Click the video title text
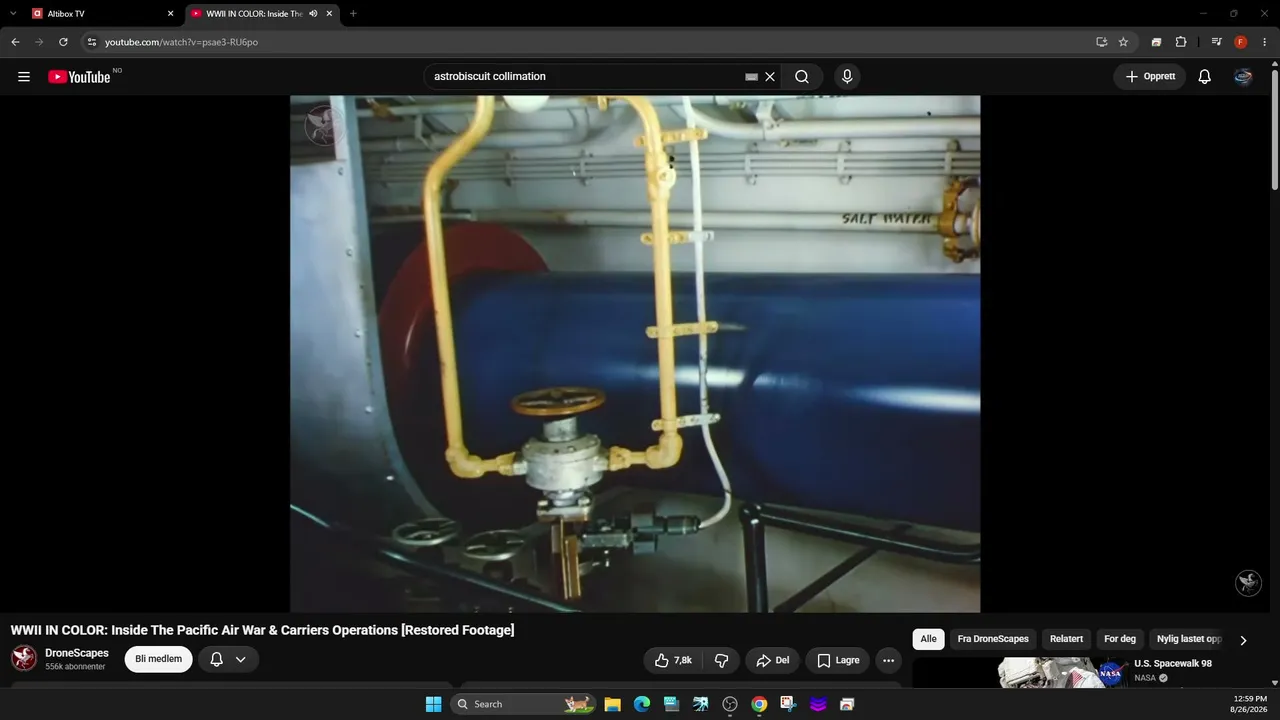 point(262,630)
